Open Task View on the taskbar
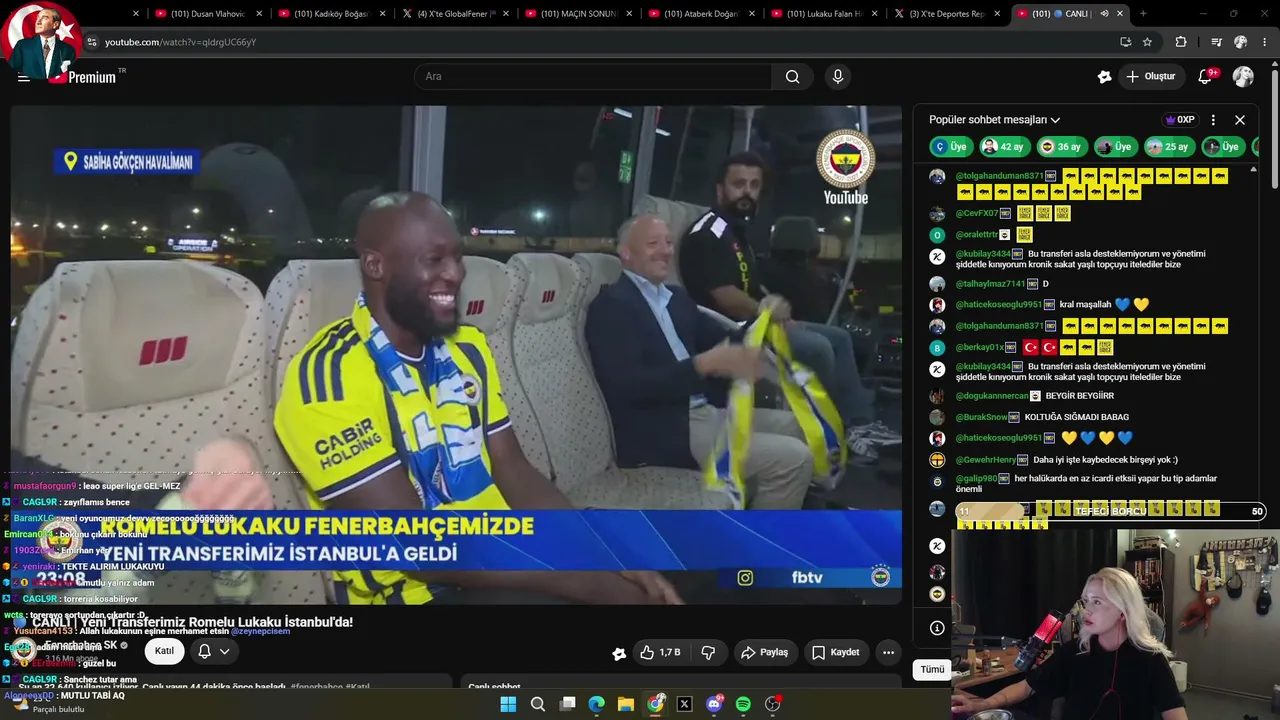1280x720 pixels. point(567,704)
